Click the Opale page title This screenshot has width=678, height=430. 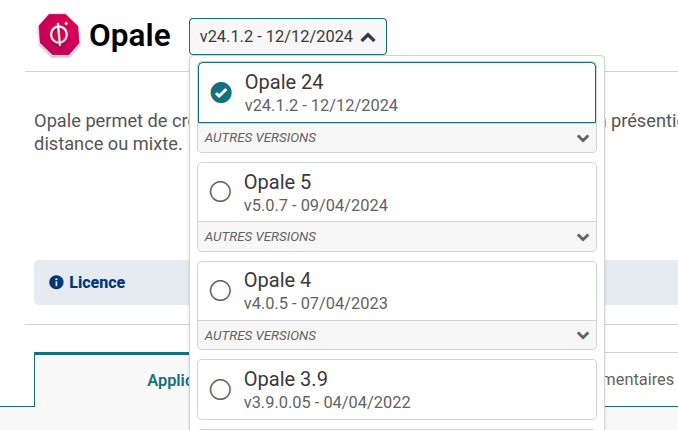130,35
